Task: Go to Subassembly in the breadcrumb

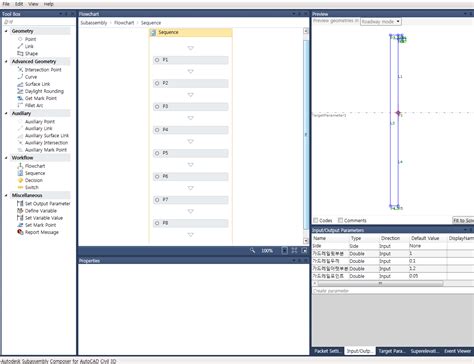Action: tap(94, 23)
